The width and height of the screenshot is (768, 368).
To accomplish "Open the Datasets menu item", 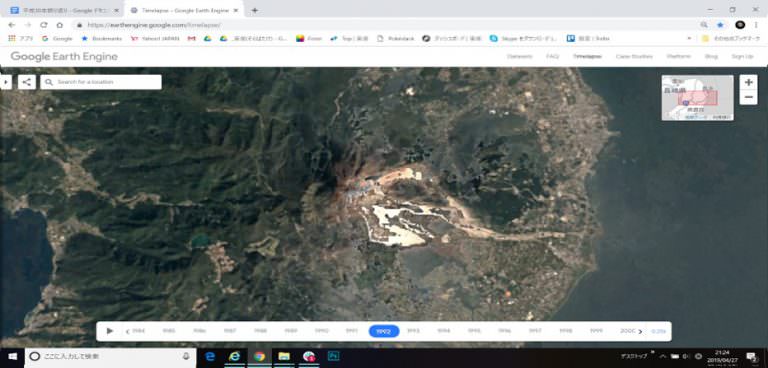I will click(520, 56).
